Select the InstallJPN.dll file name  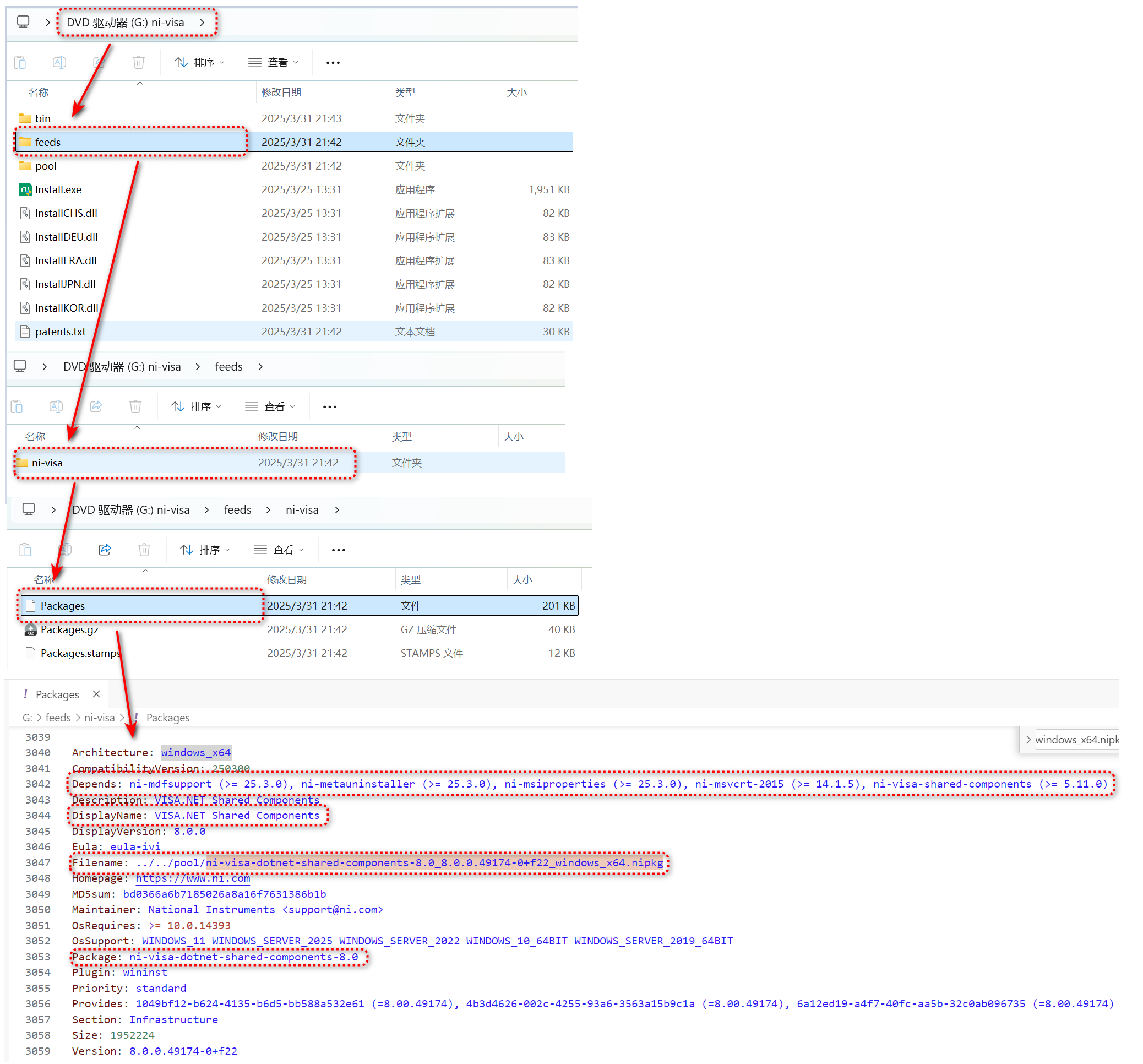65,284
